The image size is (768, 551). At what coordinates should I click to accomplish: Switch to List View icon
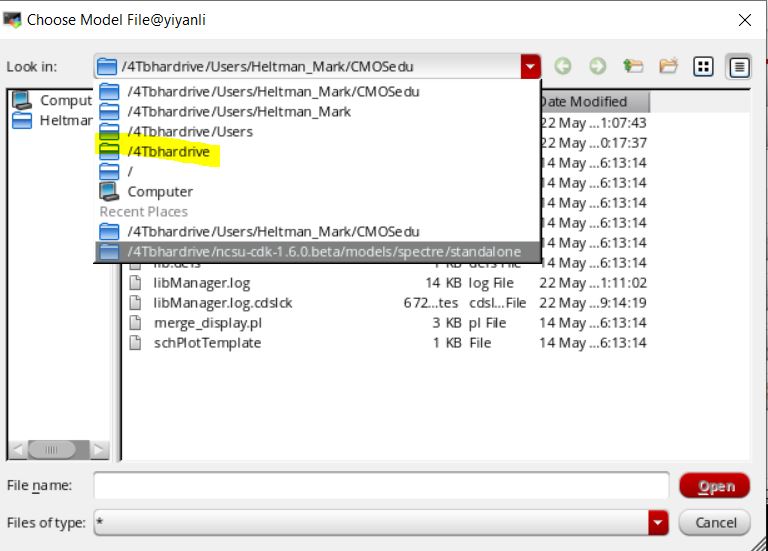click(x=703, y=67)
